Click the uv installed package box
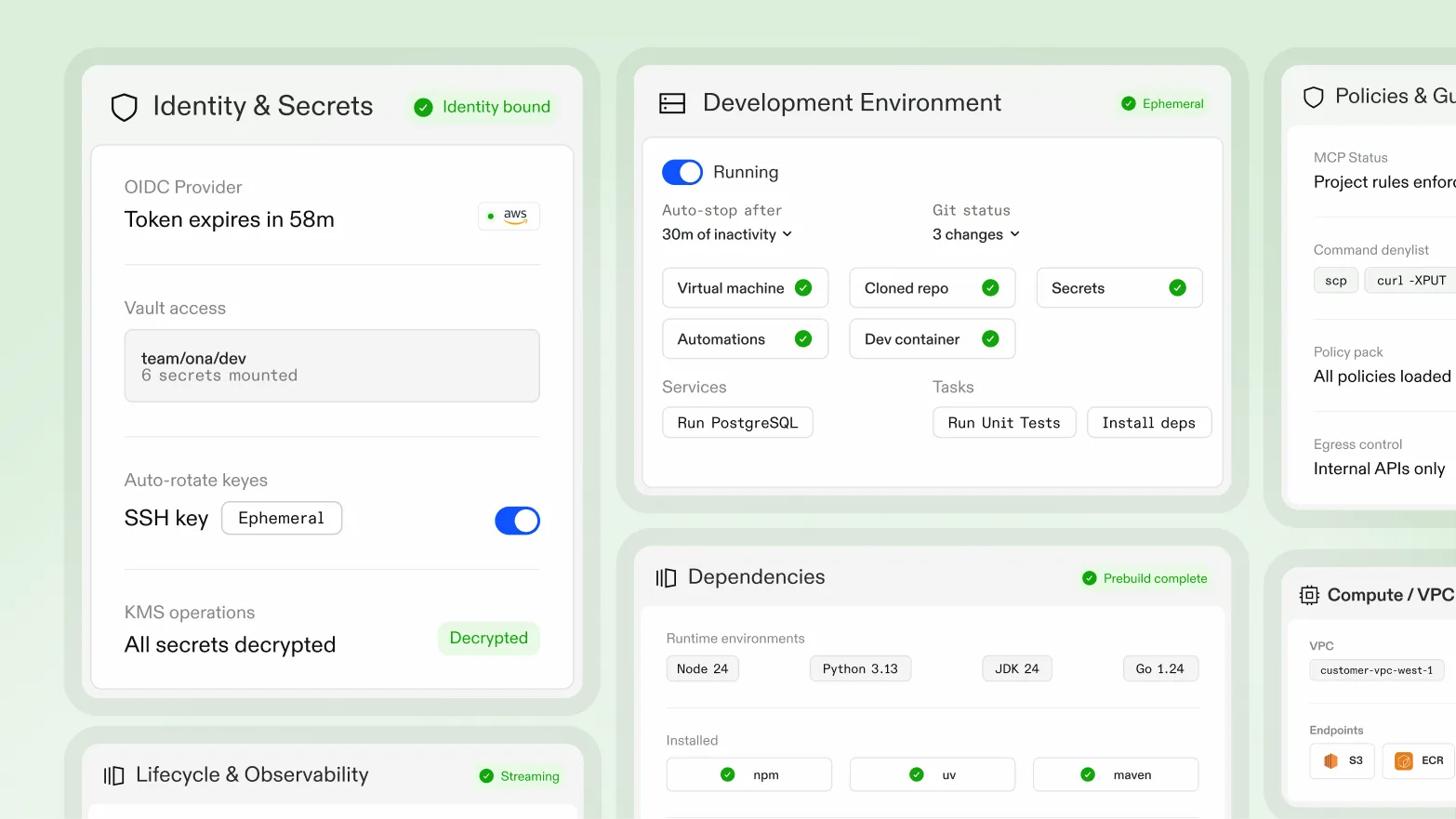Screen dimensions: 1456x819 [x=933, y=774]
